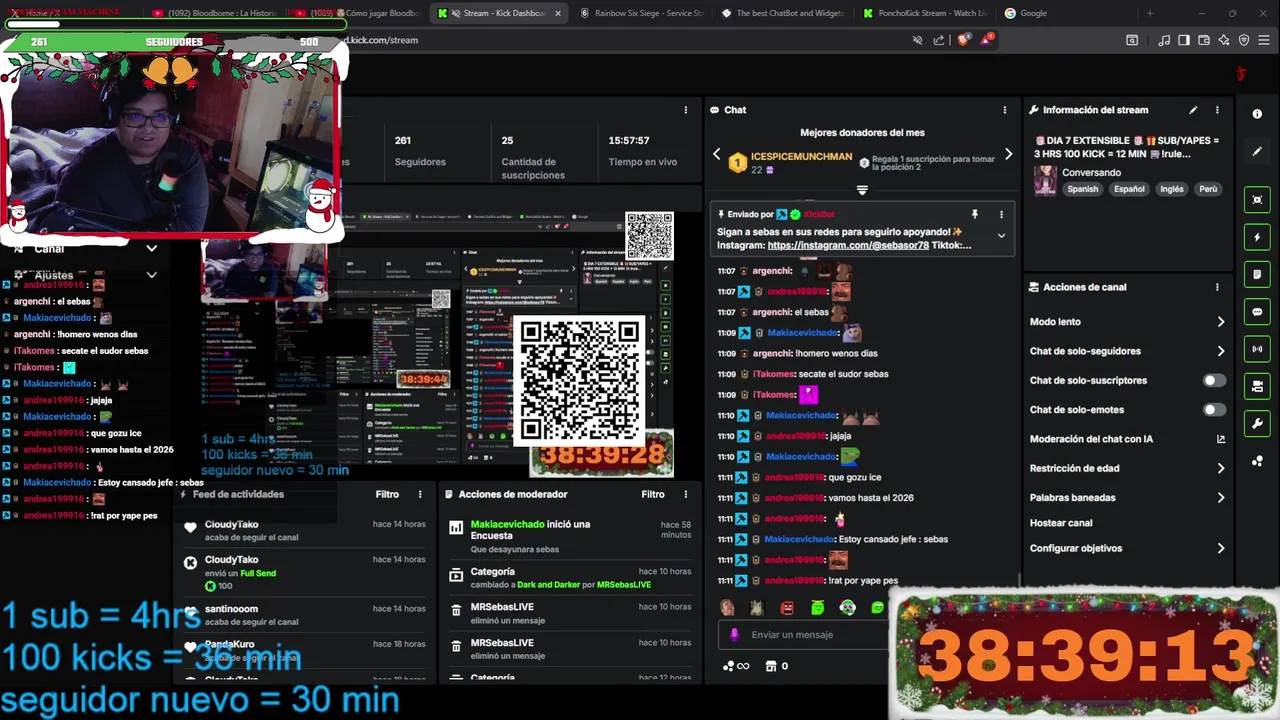Click the three-circles icon in right sidebar
The width and height of the screenshot is (1280, 720).
click(x=1257, y=461)
